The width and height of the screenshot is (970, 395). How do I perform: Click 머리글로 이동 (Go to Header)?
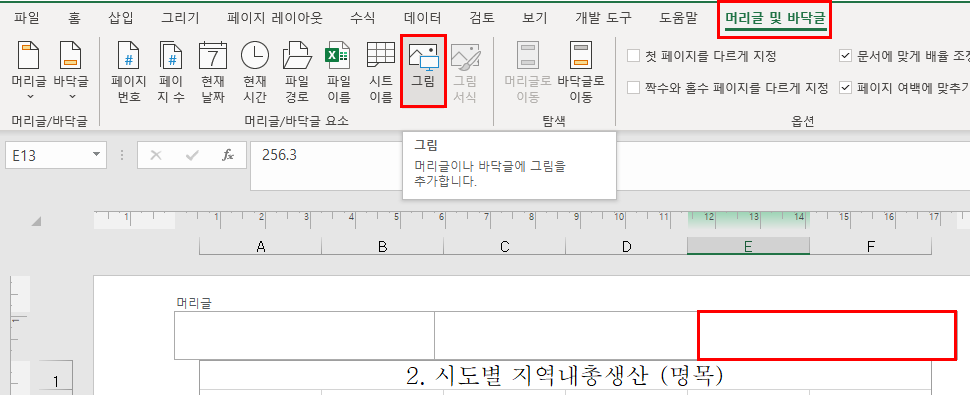coord(528,71)
